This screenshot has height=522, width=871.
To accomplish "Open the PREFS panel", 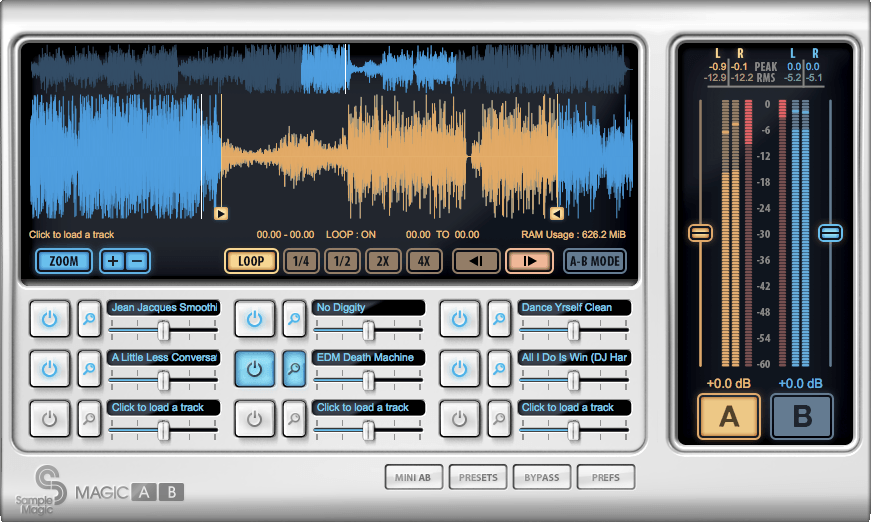I will pos(606,477).
